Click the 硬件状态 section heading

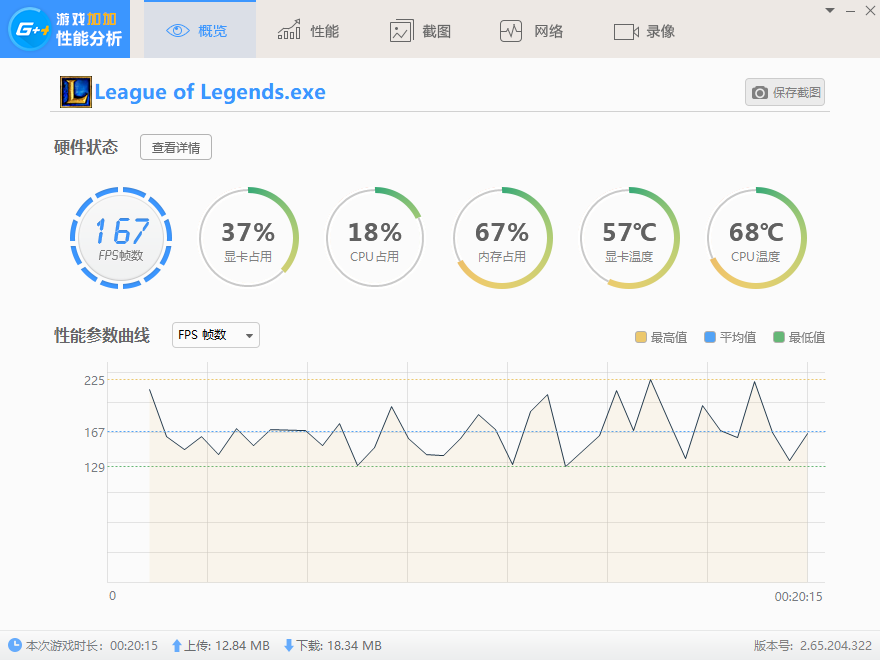pos(86,147)
